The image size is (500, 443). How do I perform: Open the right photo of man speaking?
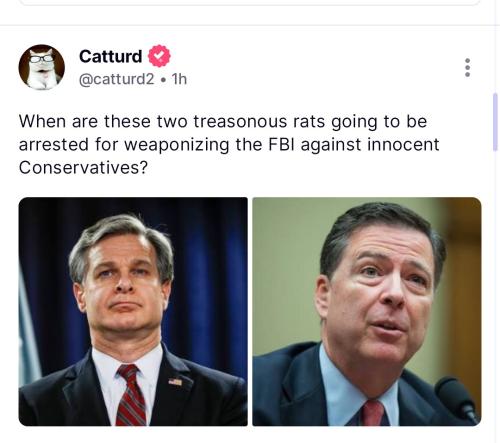(x=367, y=312)
